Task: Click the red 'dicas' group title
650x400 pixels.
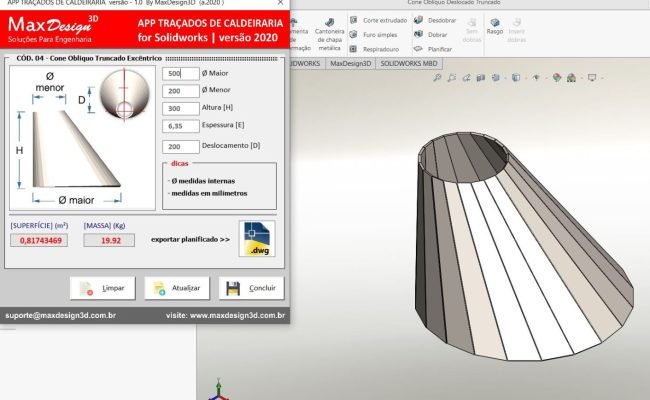Action: click(179, 163)
